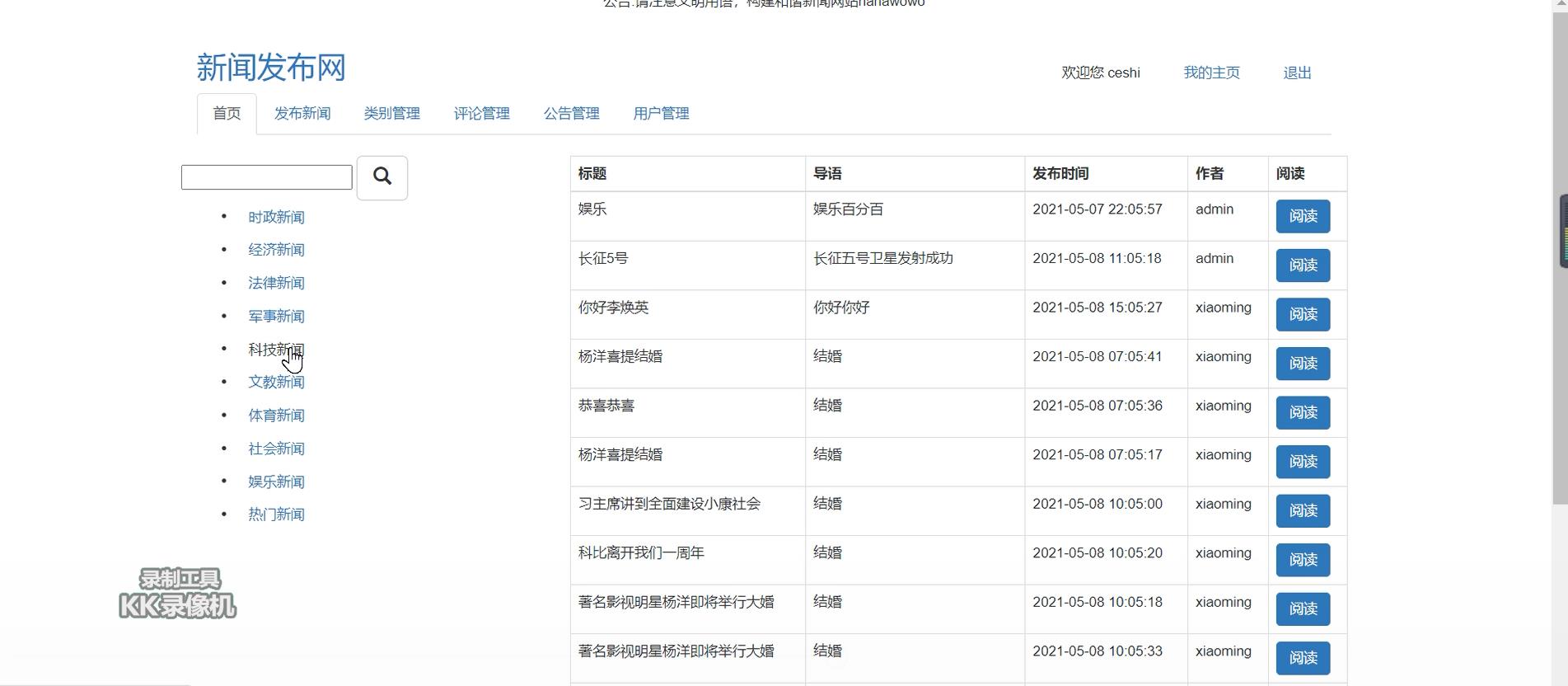Read the 长征5号 article
1568x686 pixels.
pos(1303,265)
